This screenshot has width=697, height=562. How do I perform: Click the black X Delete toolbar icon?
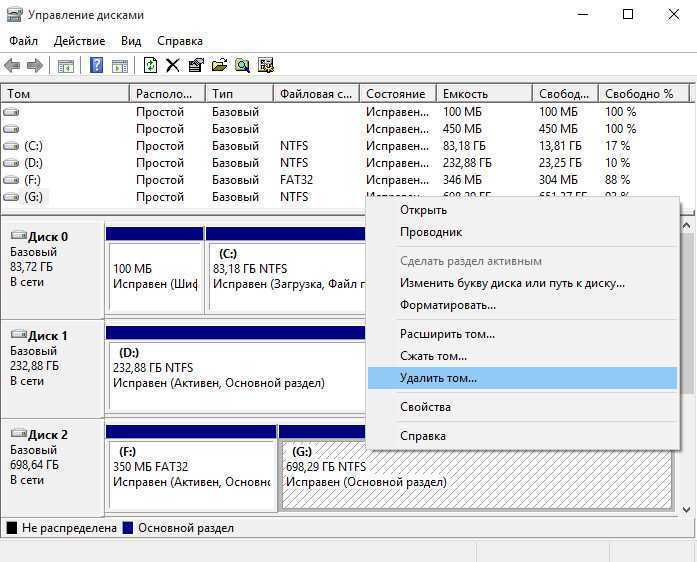click(172, 65)
